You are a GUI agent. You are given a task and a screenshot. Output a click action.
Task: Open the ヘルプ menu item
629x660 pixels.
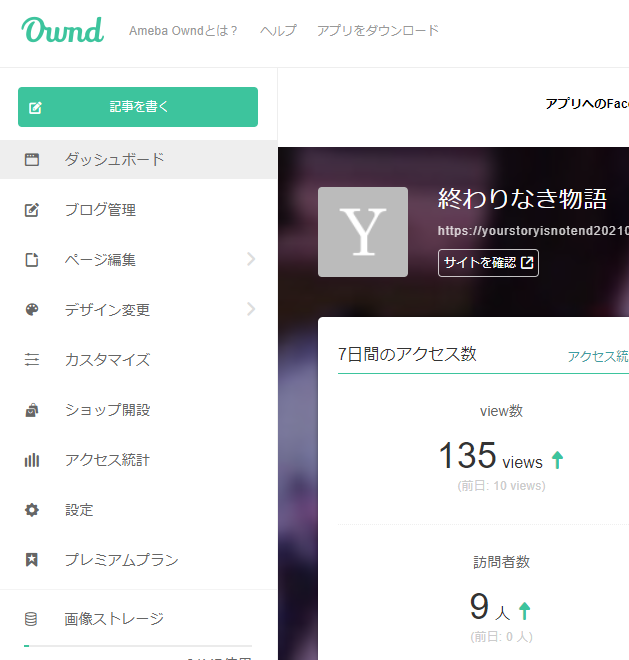coord(278,31)
